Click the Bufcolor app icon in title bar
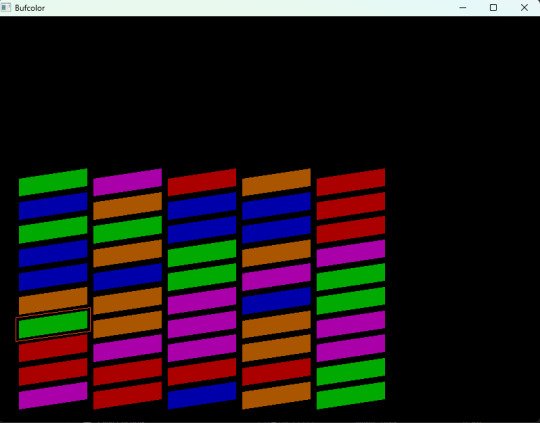The width and height of the screenshot is (540, 423). pyautogui.click(x=6, y=8)
